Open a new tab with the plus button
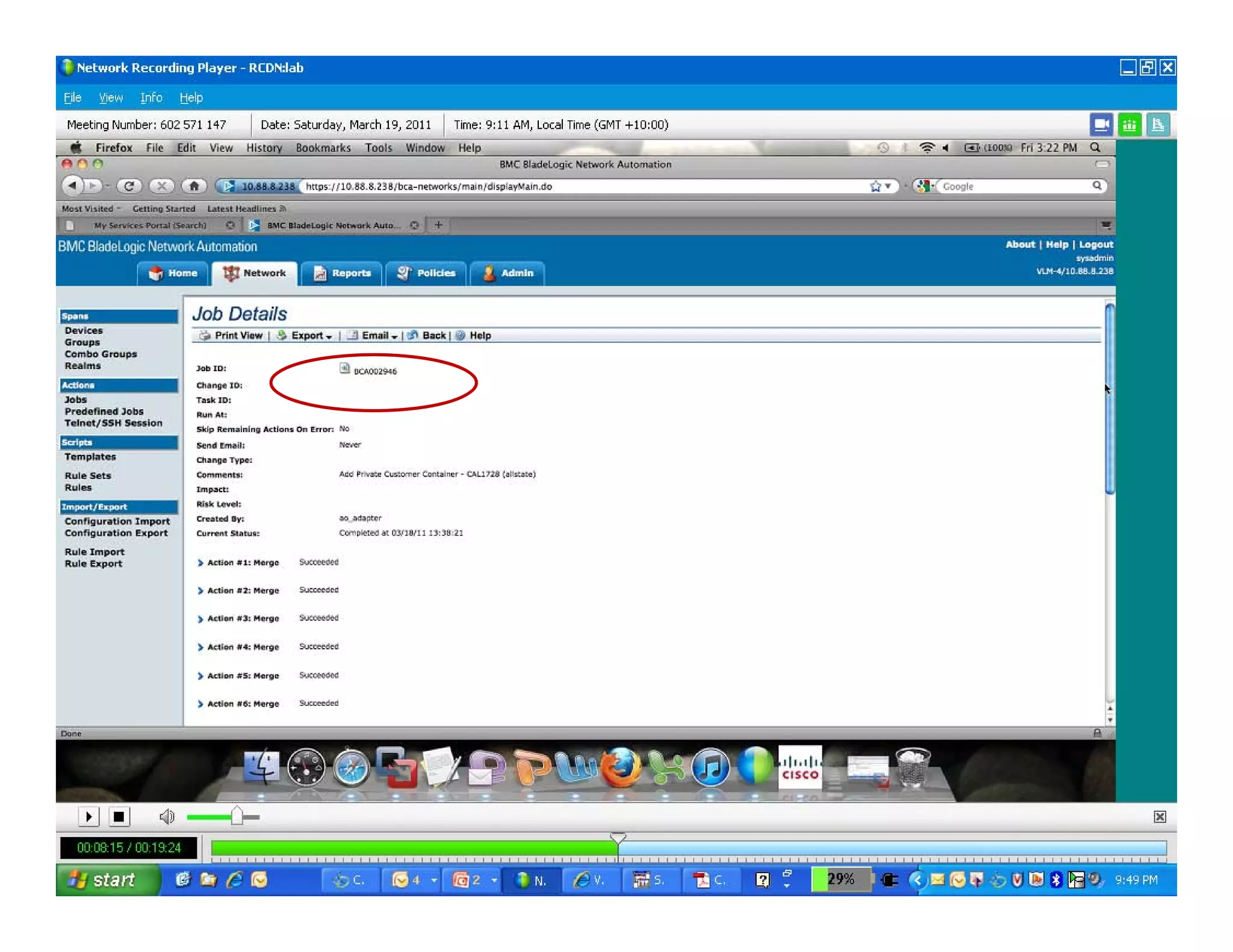Viewport: 1233px width, 952px height. pos(438,225)
